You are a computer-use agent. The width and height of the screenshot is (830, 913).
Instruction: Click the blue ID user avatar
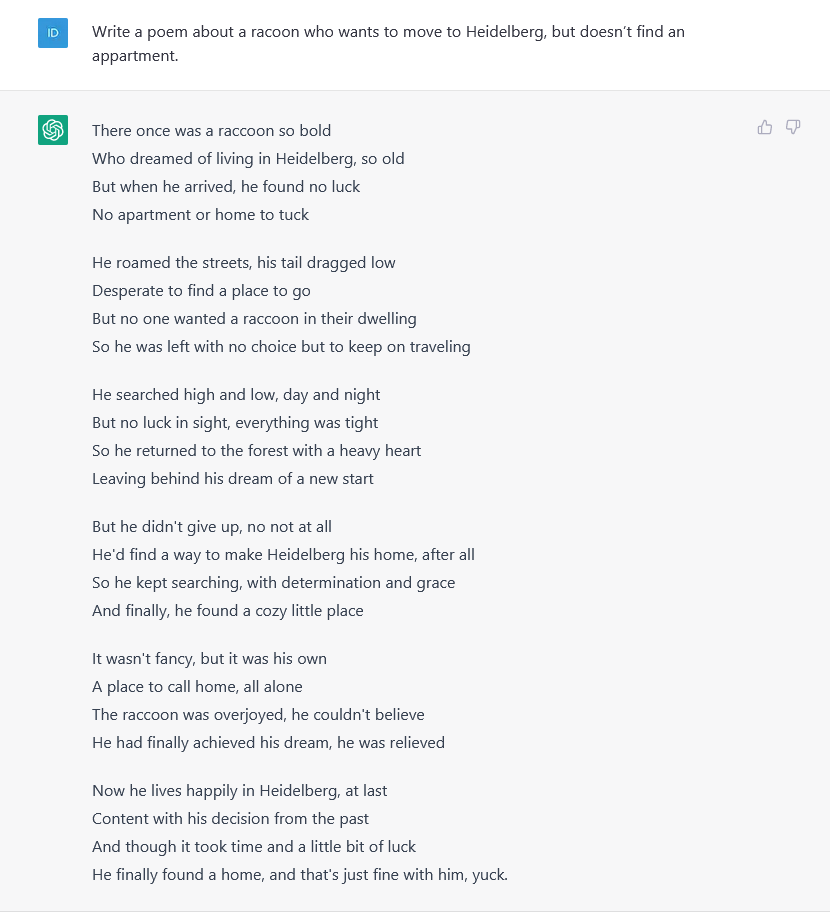[53, 33]
